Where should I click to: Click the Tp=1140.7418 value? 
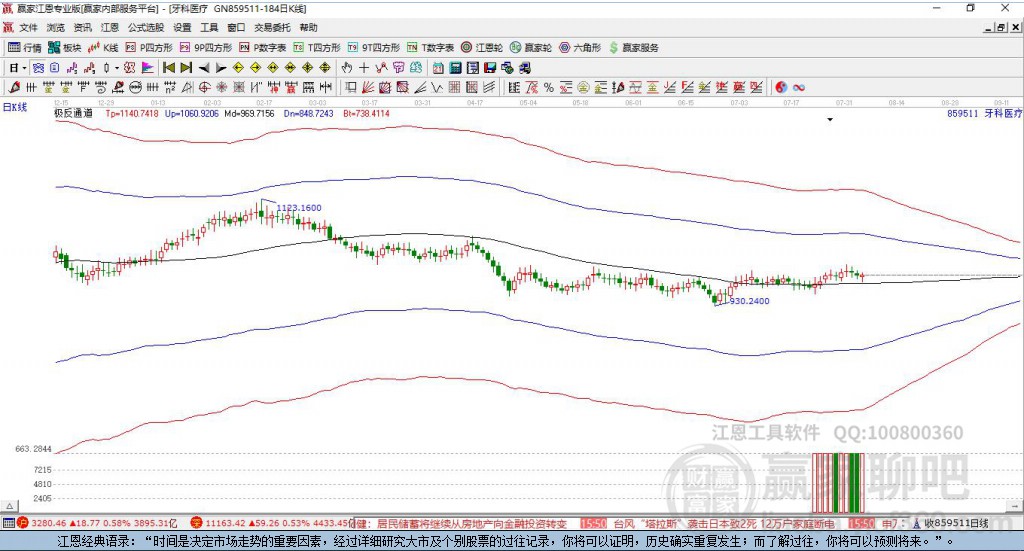pos(133,114)
